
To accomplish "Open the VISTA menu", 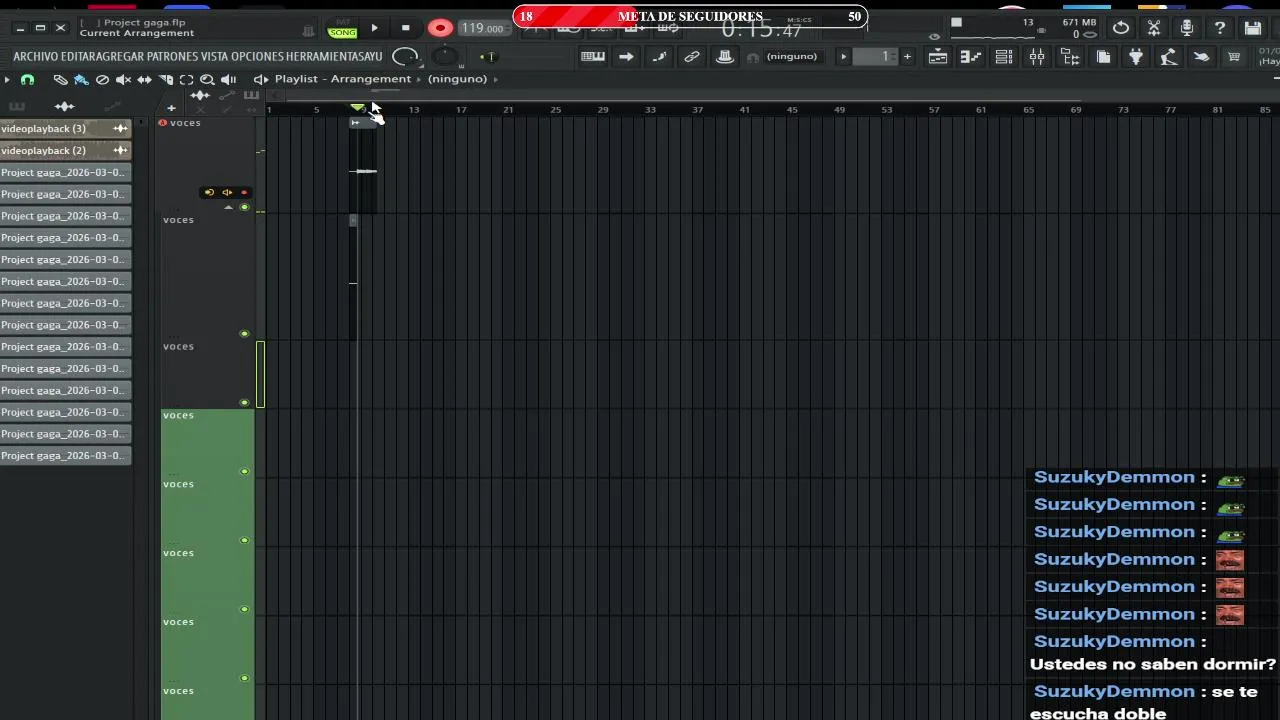I will [x=215, y=57].
